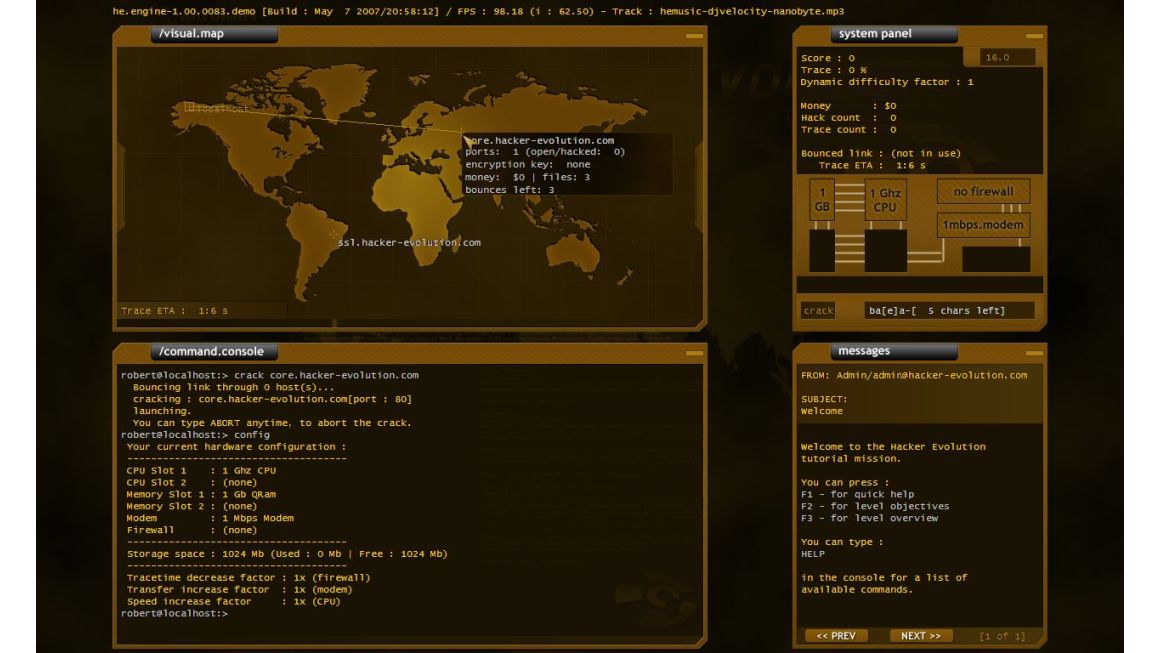Select the 1 Ghz CPU module
This screenshot has height=653, width=1160.
click(885, 200)
